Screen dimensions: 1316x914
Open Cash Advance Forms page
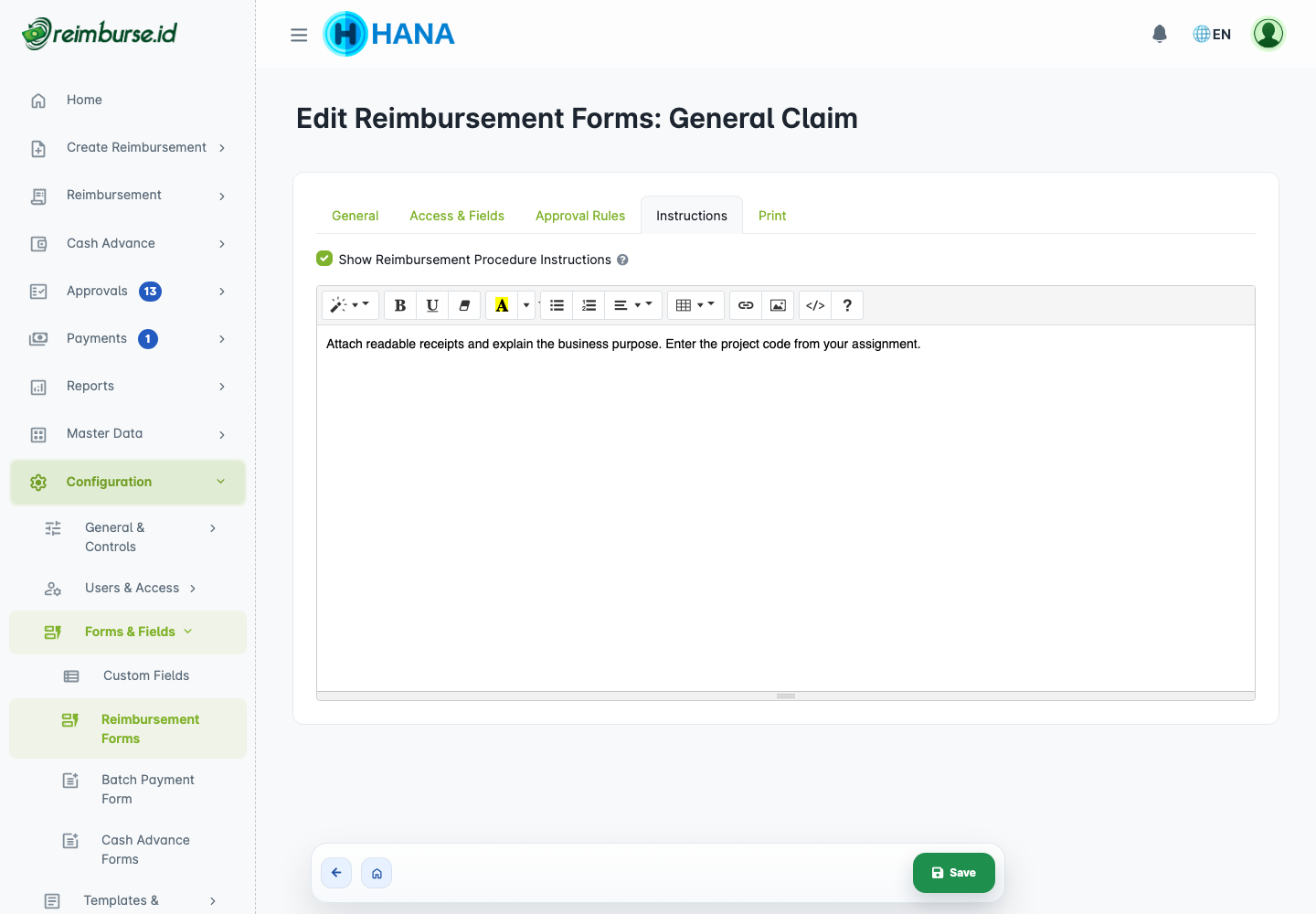128,849
